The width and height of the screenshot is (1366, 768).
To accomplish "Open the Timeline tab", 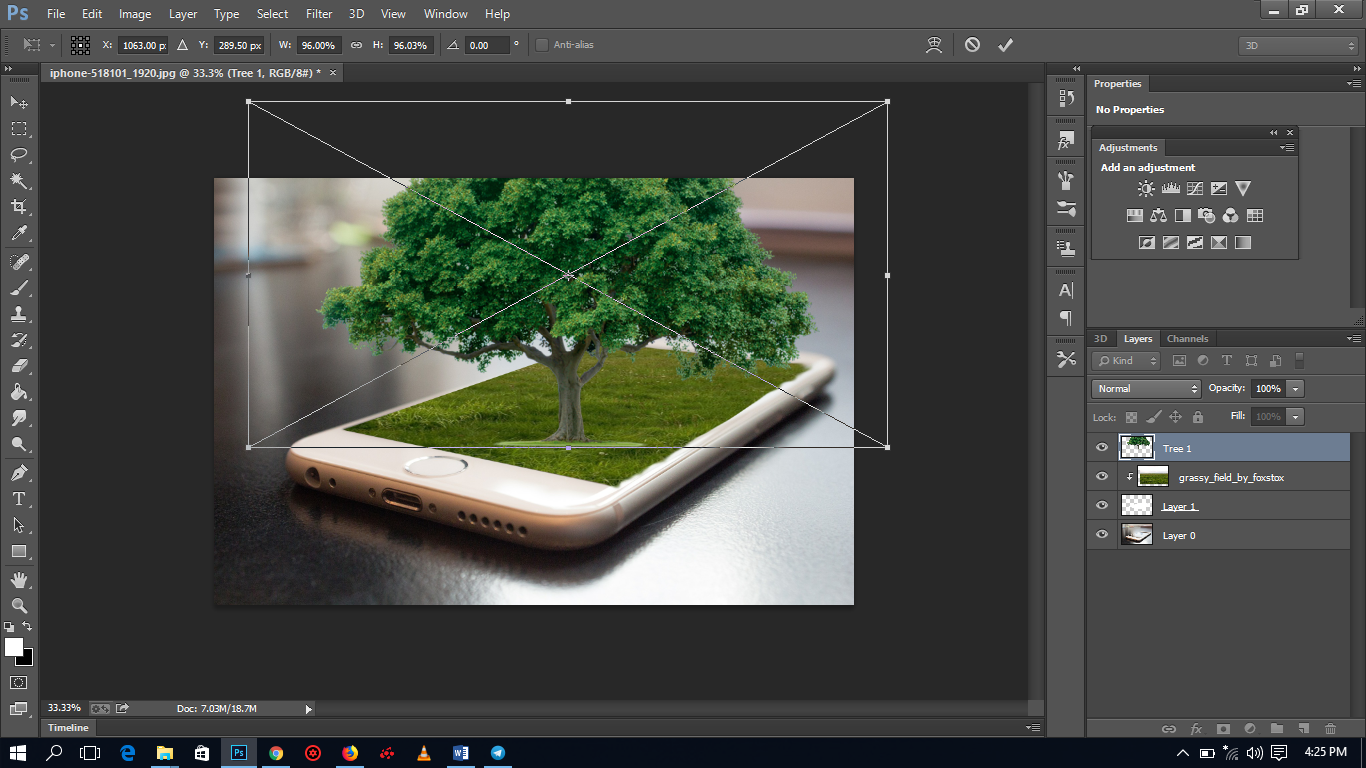I will (68, 728).
